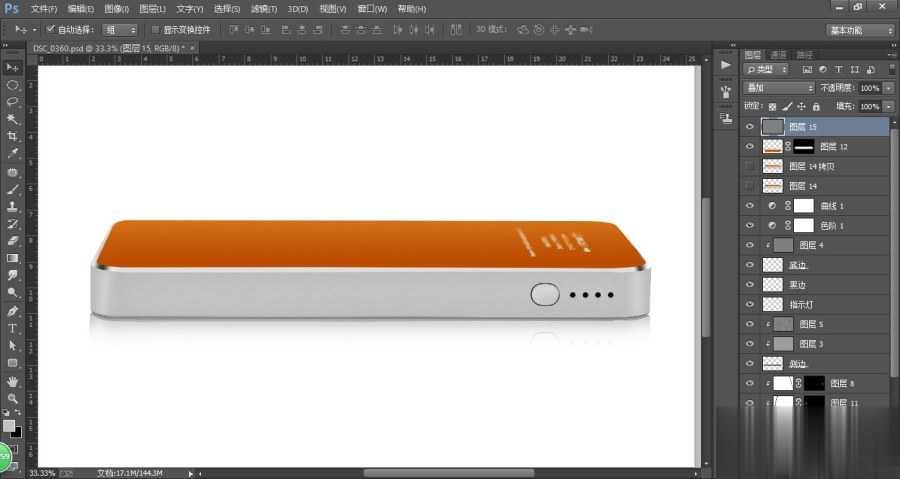Open the 窗口 menu
Screen dimensions: 900x479
pos(372,9)
